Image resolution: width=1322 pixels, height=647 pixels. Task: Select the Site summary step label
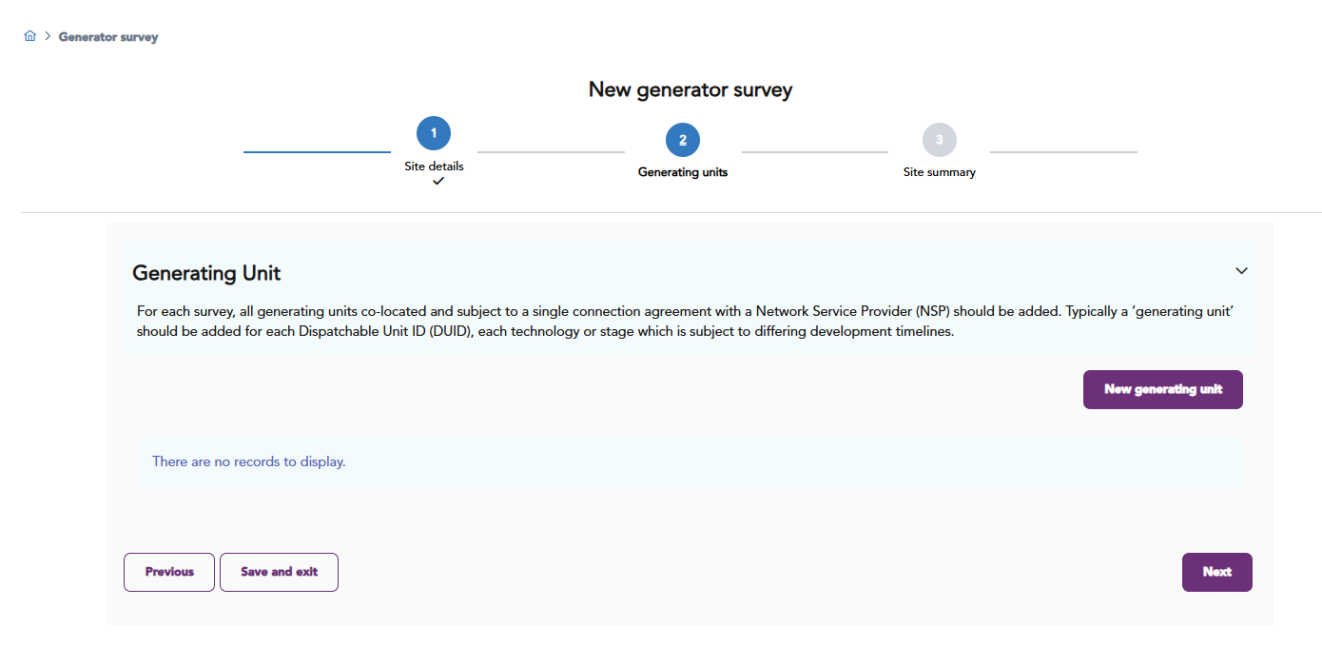pyautogui.click(x=939, y=172)
